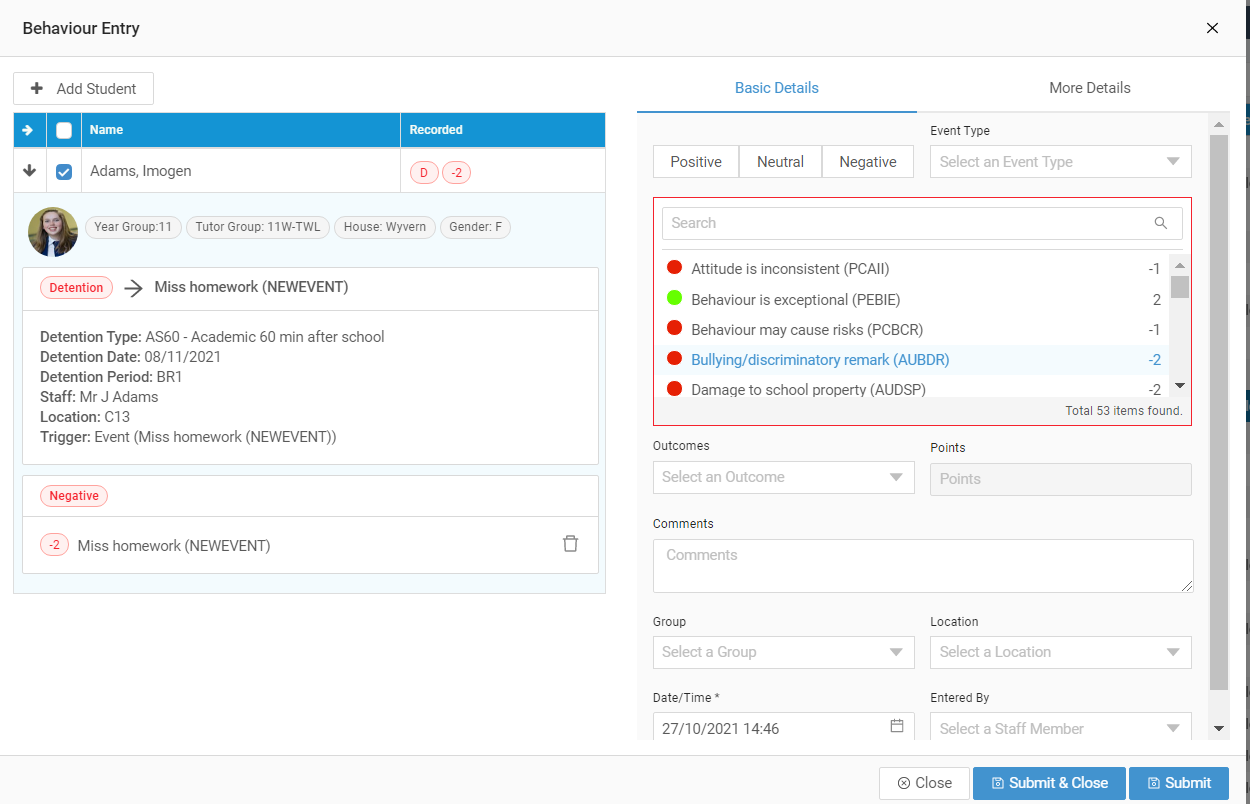This screenshot has width=1250, height=804.
Task: Uncheck the Adams, Imogen checkbox
Action: click(64, 172)
